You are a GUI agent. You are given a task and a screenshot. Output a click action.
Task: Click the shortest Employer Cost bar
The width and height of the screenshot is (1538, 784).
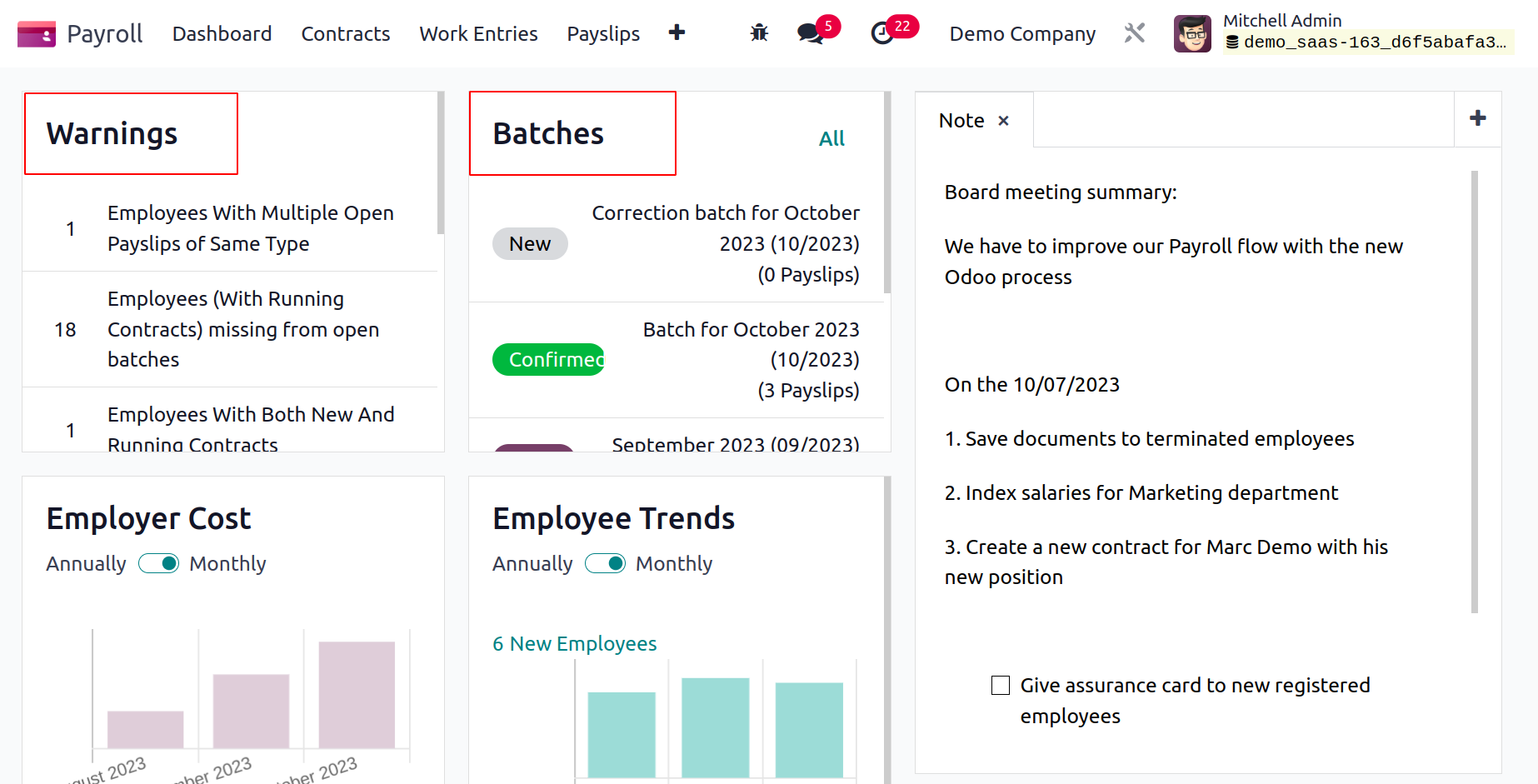point(145,729)
